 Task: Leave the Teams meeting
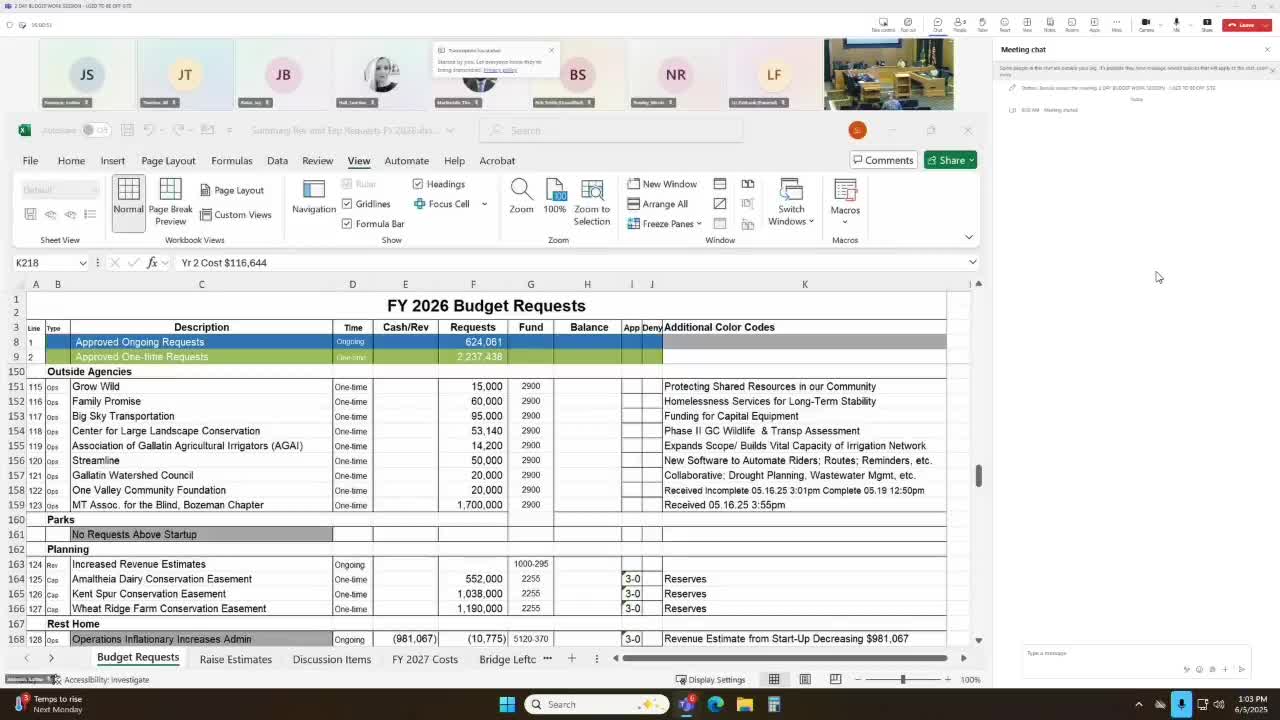[x=1241, y=25]
